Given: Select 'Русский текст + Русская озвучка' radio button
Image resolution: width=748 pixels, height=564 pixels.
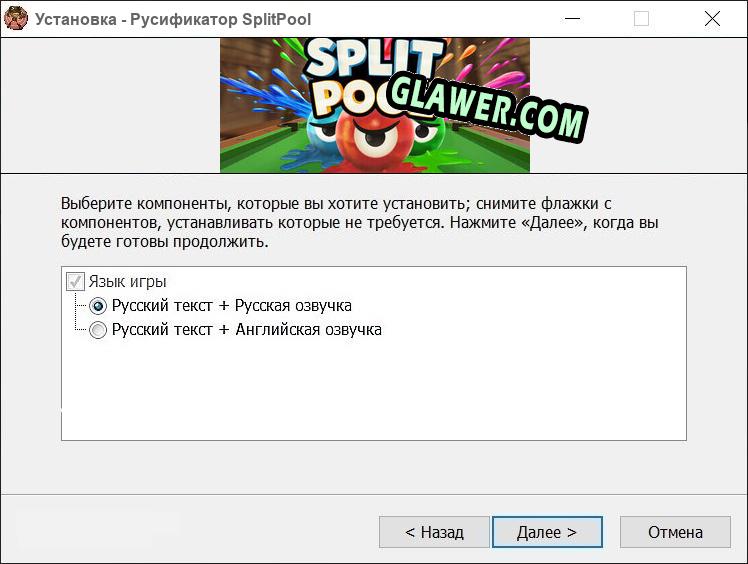Looking at the screenshot, I should click(x=98, y=306).
